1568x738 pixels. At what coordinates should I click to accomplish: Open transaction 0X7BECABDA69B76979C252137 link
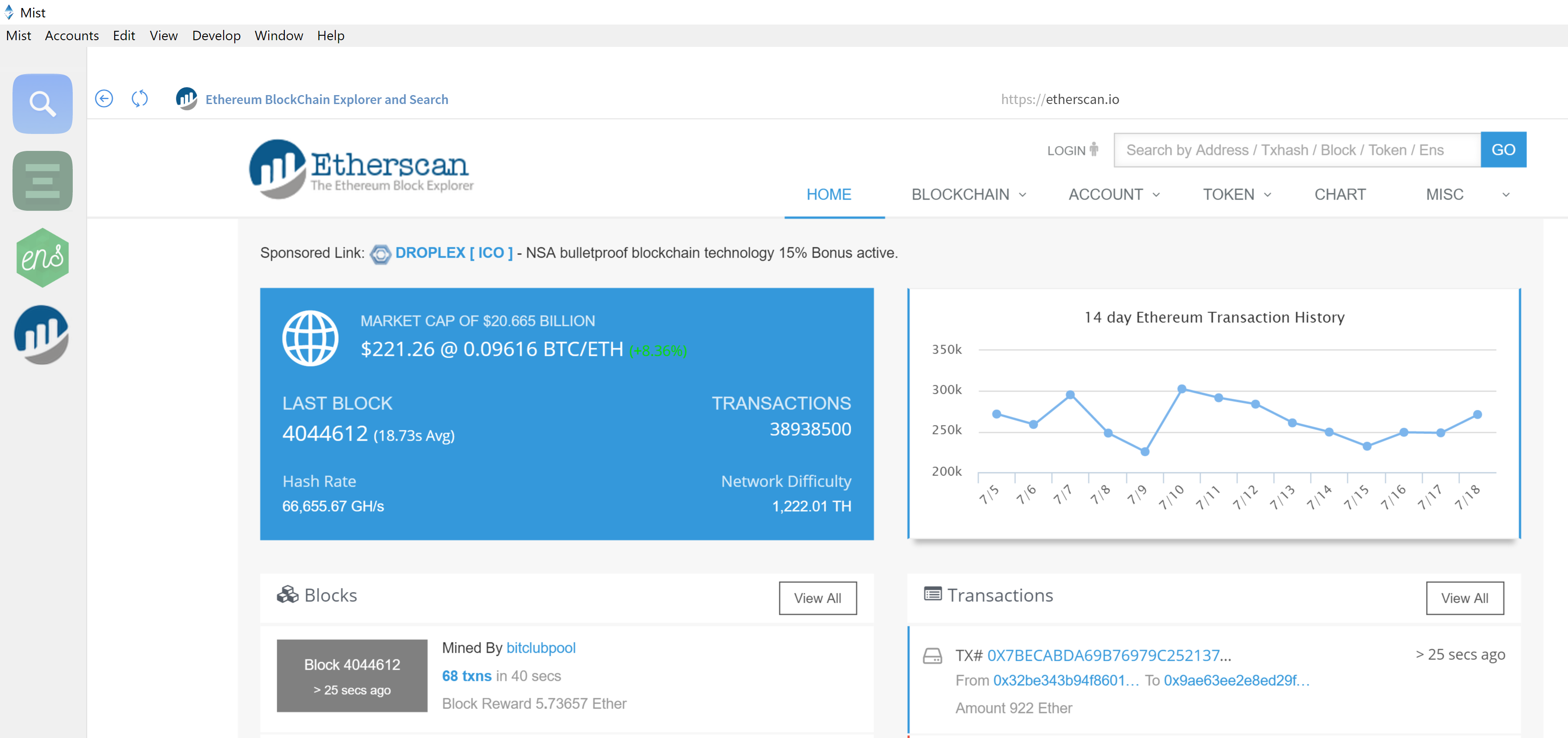1108,656
